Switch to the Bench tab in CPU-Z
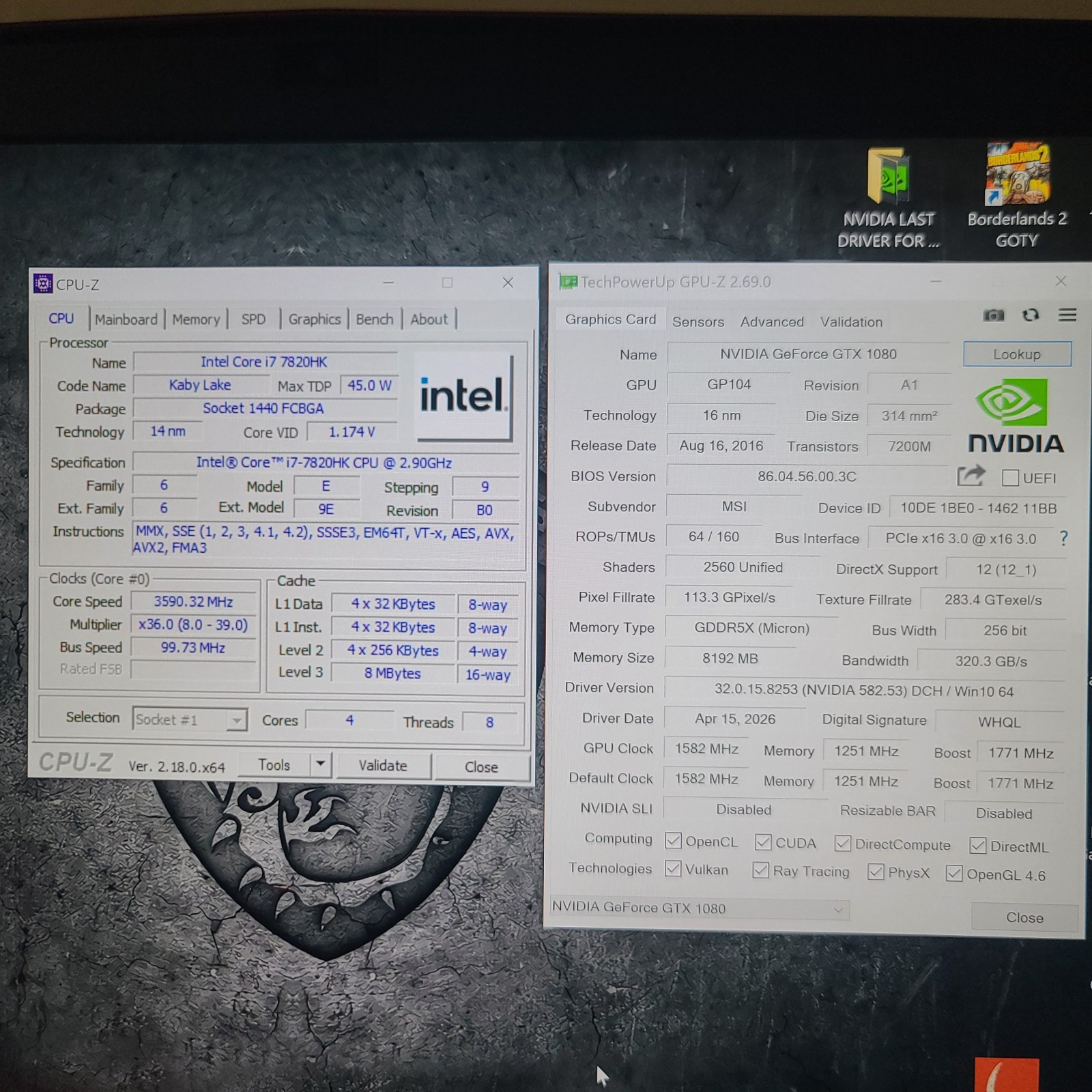 click(x=375, y=319)
